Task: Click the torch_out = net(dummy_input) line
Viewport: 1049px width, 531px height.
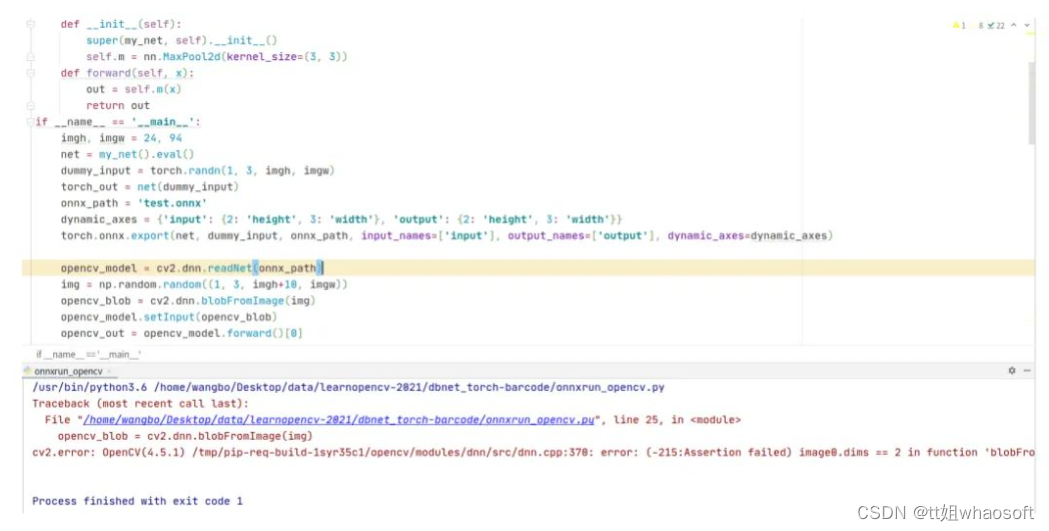Action: [149, 187]
